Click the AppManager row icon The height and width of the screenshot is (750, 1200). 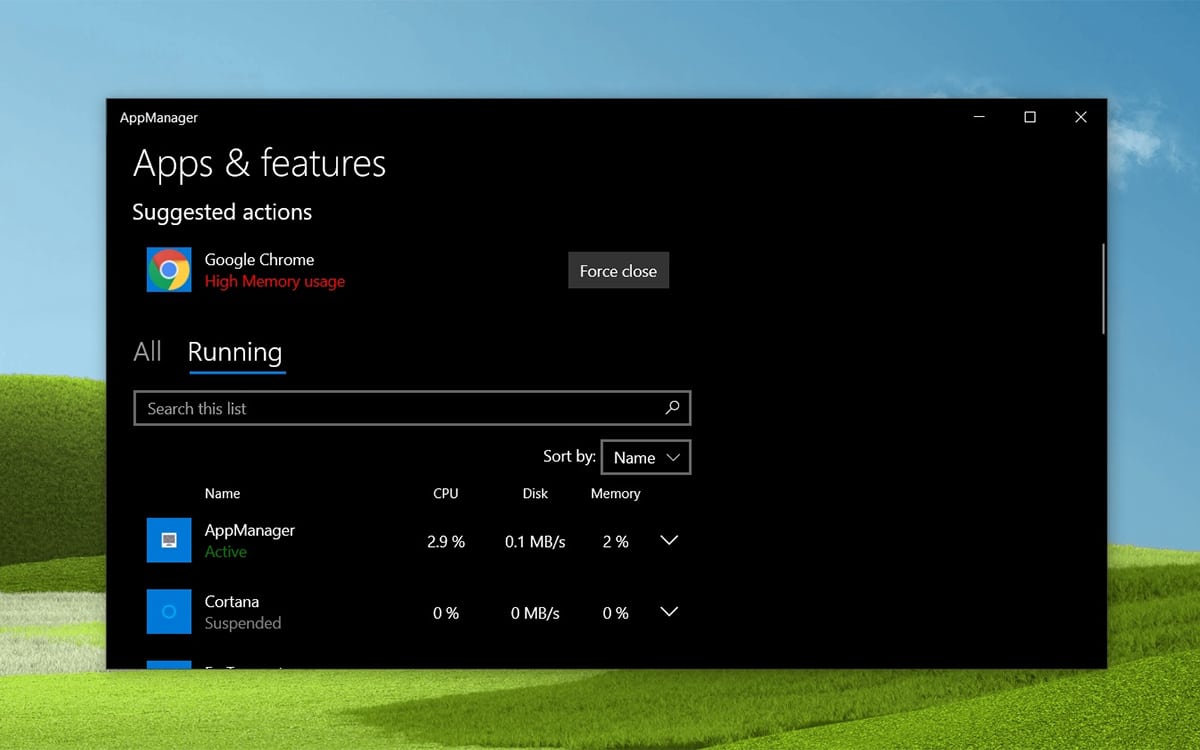[x=169, y=540]
